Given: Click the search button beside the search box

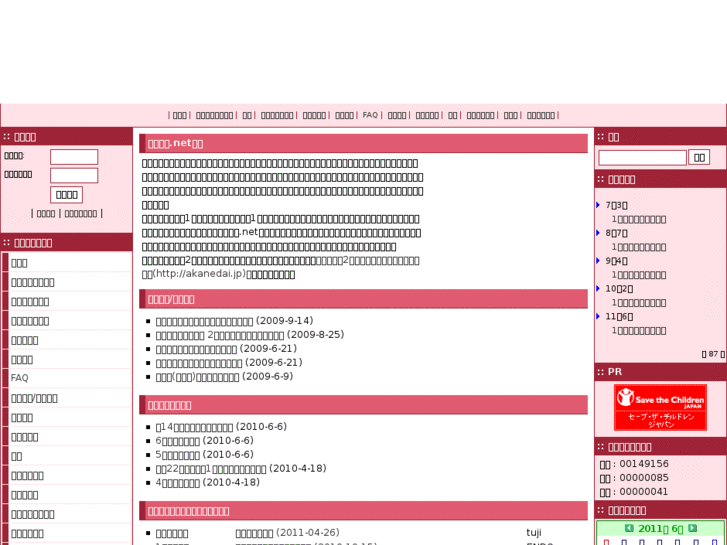Looking at the screenshot, I should (699, 158).
